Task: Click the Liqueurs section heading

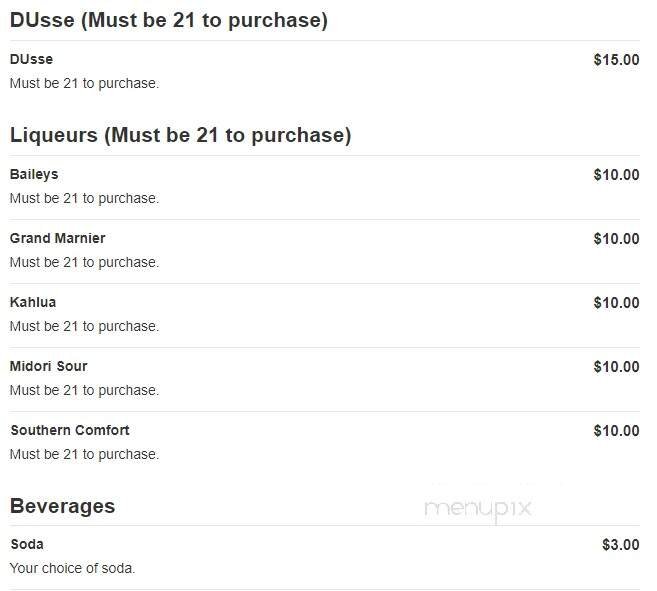Action: (180, 135)
